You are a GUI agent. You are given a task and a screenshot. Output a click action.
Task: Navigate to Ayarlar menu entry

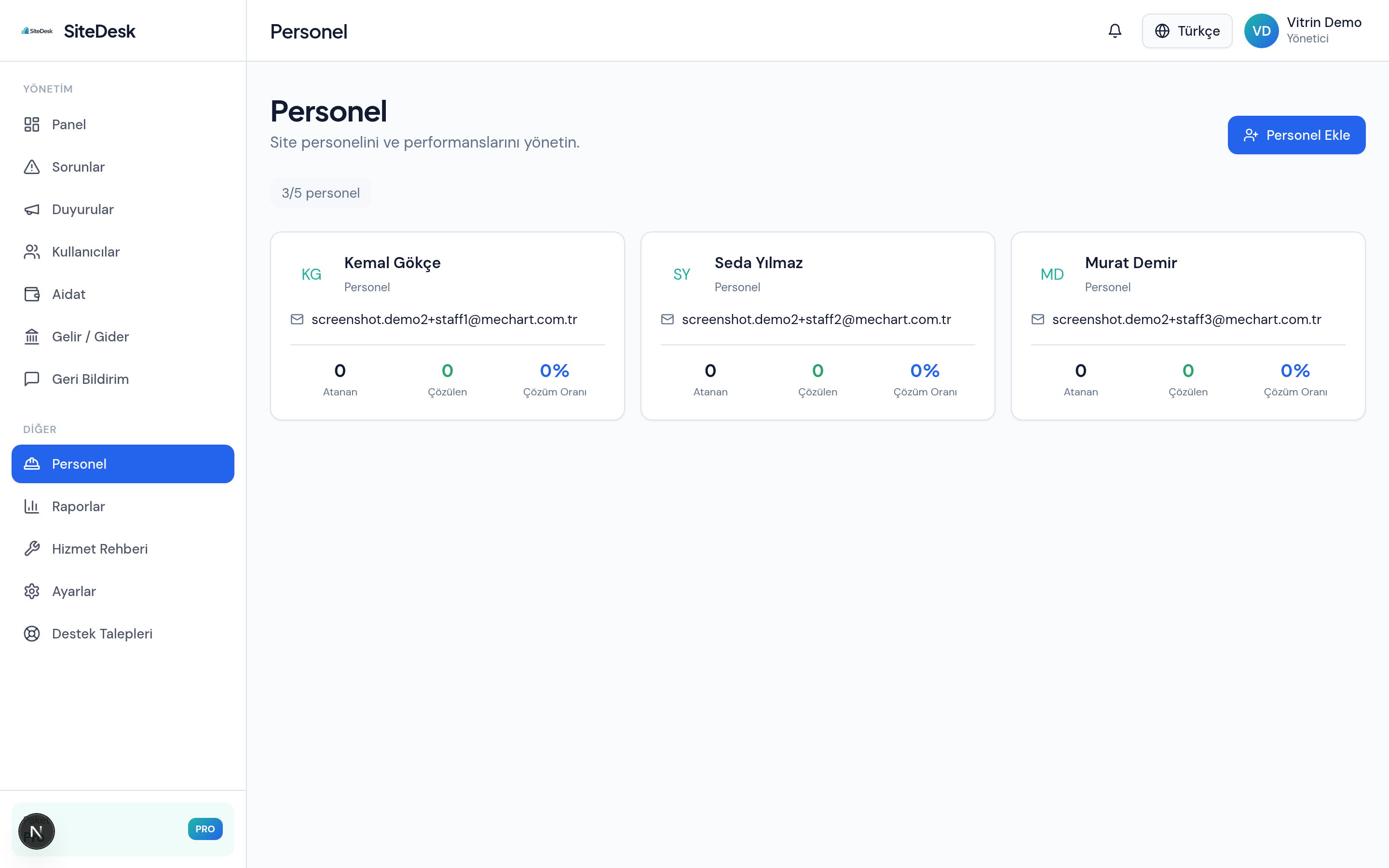[x=123, y=591]
